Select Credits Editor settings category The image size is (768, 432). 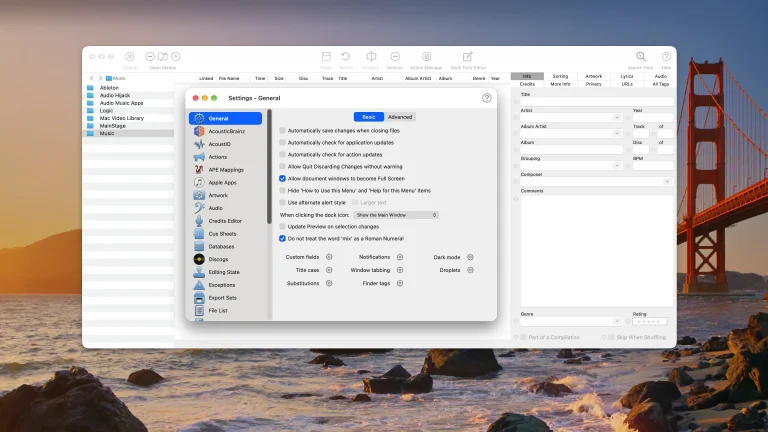click(225, 221)
